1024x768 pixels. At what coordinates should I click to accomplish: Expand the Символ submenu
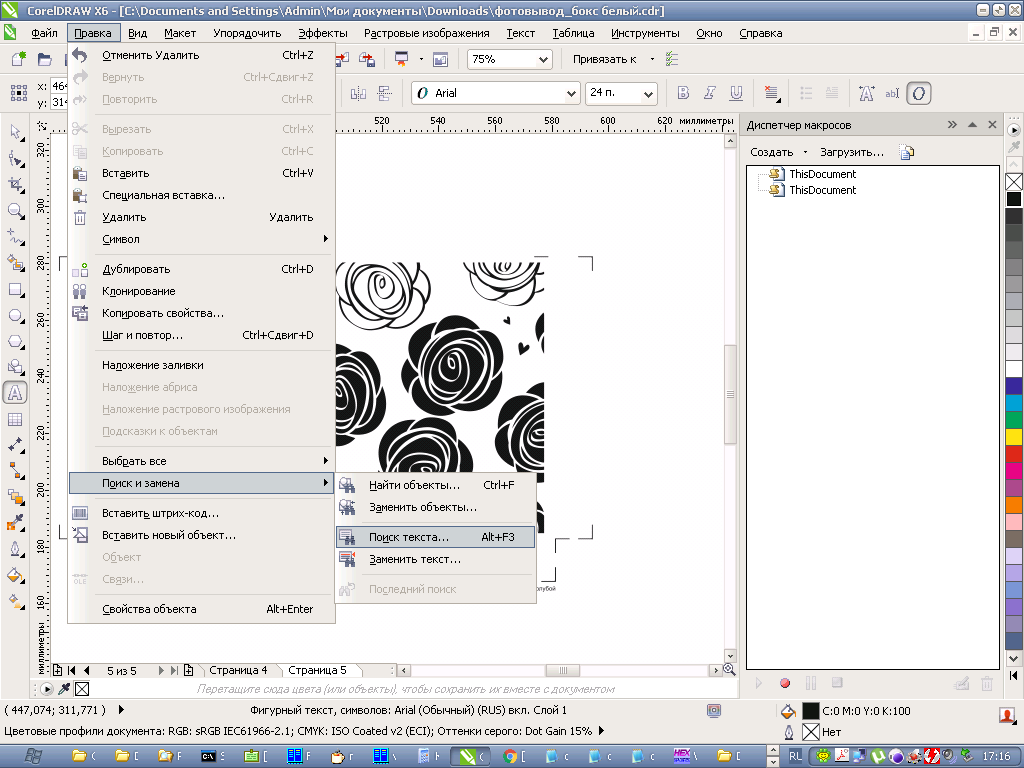pyautogui.click(x=202, y=239)
